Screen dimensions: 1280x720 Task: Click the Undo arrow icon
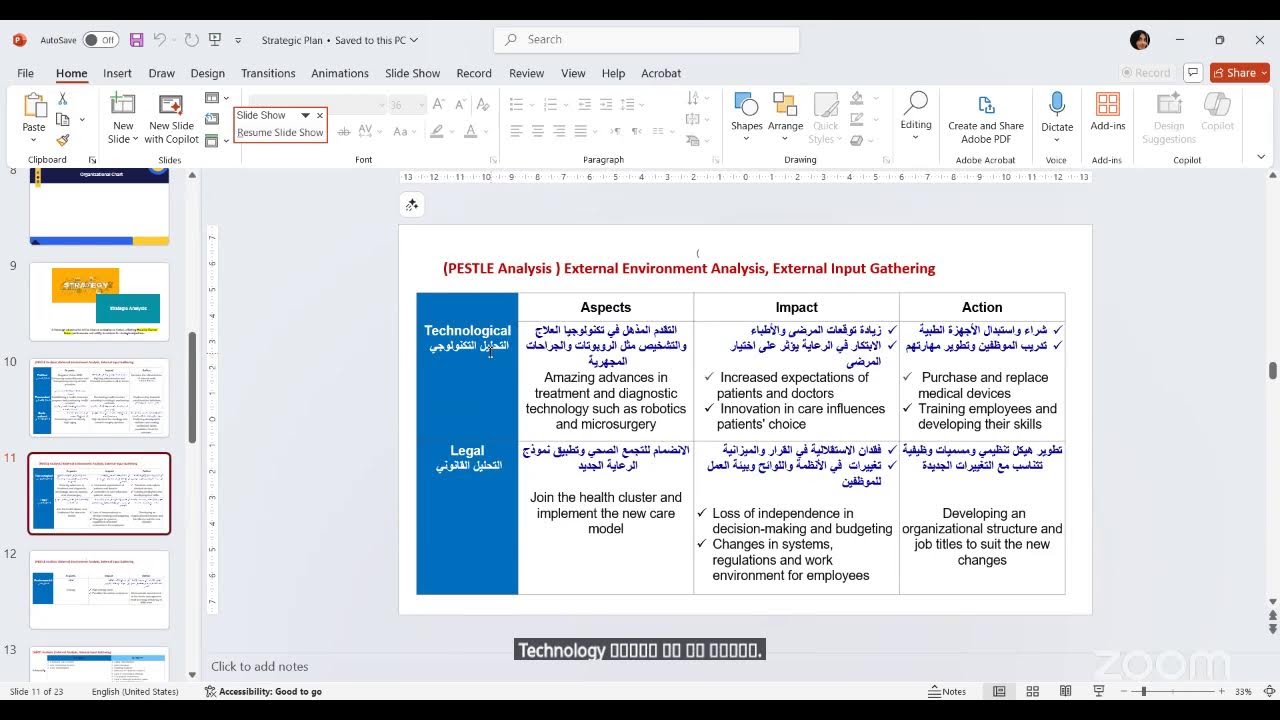coord(160,40)
